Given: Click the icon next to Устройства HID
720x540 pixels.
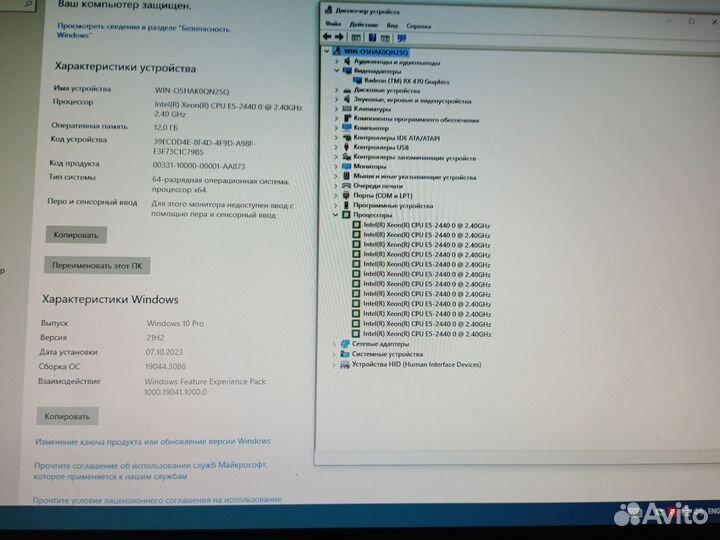Looking at the screenshot, I should coord(345,364).
